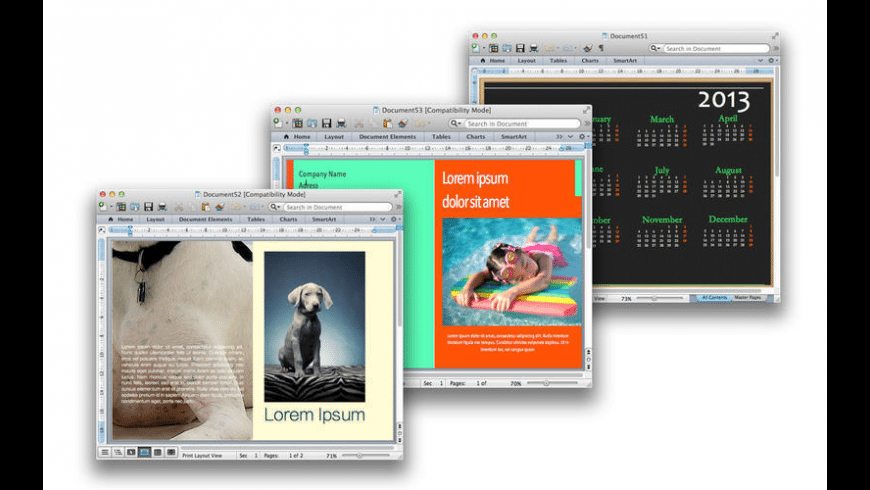The width and height of the screenshot is (870, 490).
Task: Switch Document52 to Publishing Layout view button
Action: tap(131, 453)
